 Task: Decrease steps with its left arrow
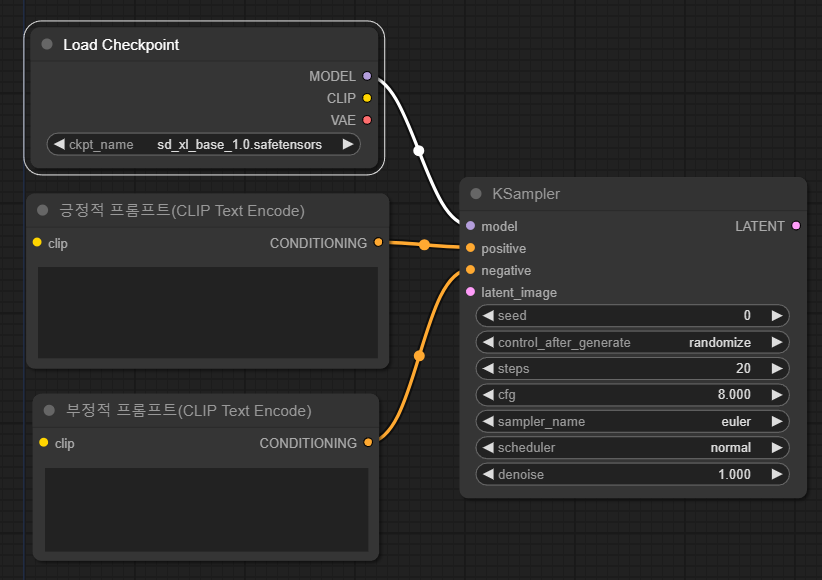(488, 368)
